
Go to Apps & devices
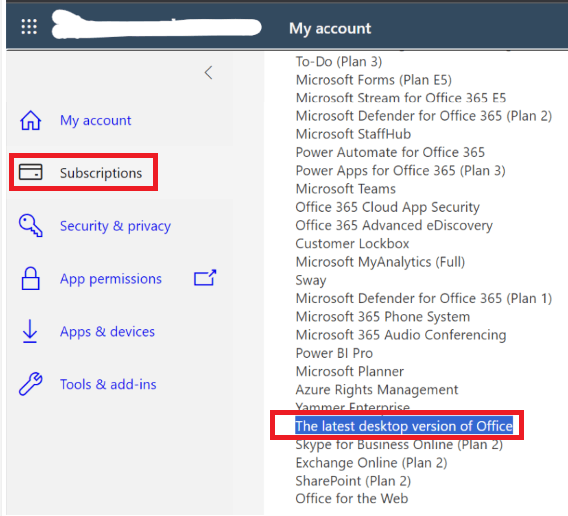[107, 332]
